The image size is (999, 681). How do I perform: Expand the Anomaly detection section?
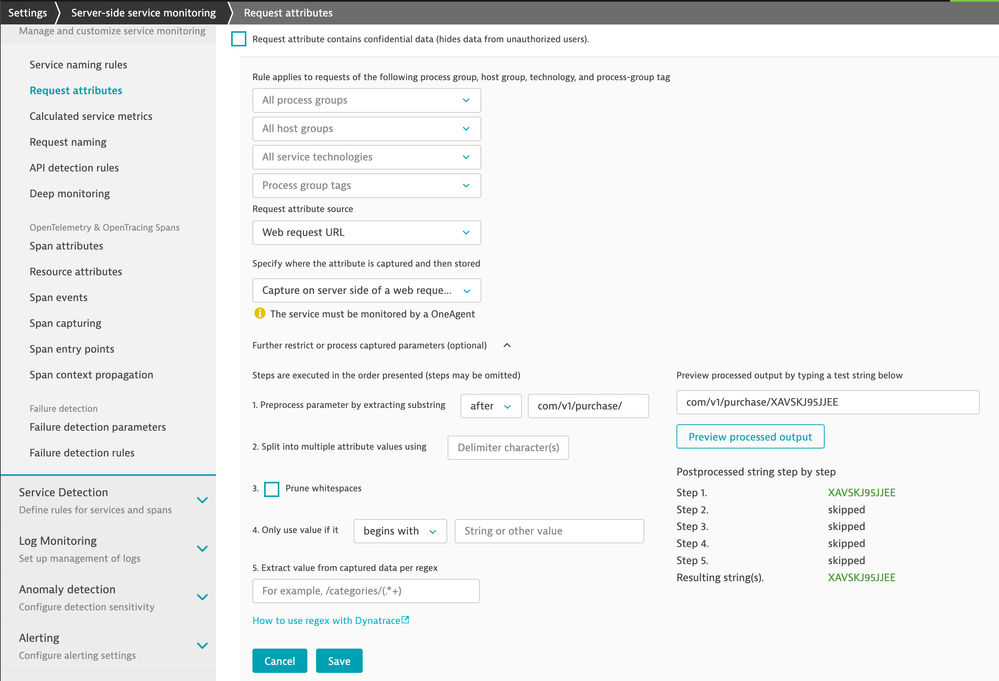pos(202,597)
